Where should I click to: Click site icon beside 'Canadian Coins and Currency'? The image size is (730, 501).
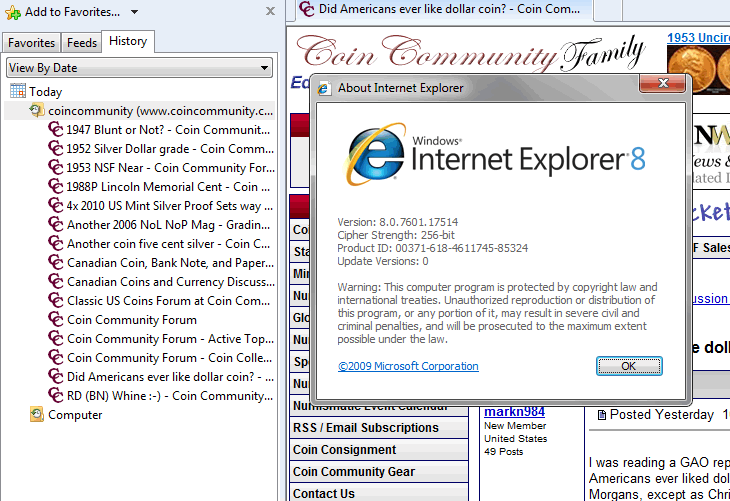tap(55, 281)
